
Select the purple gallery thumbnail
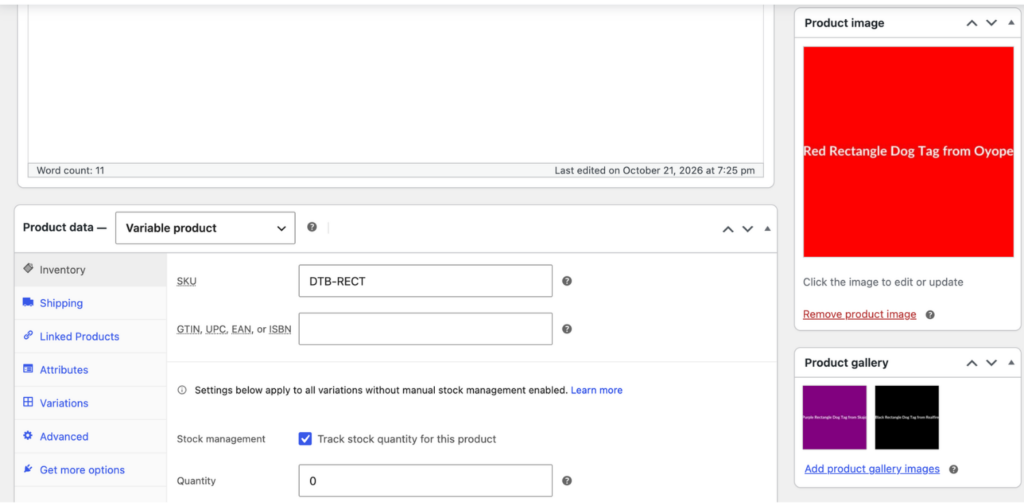click(x=835, y=417)
